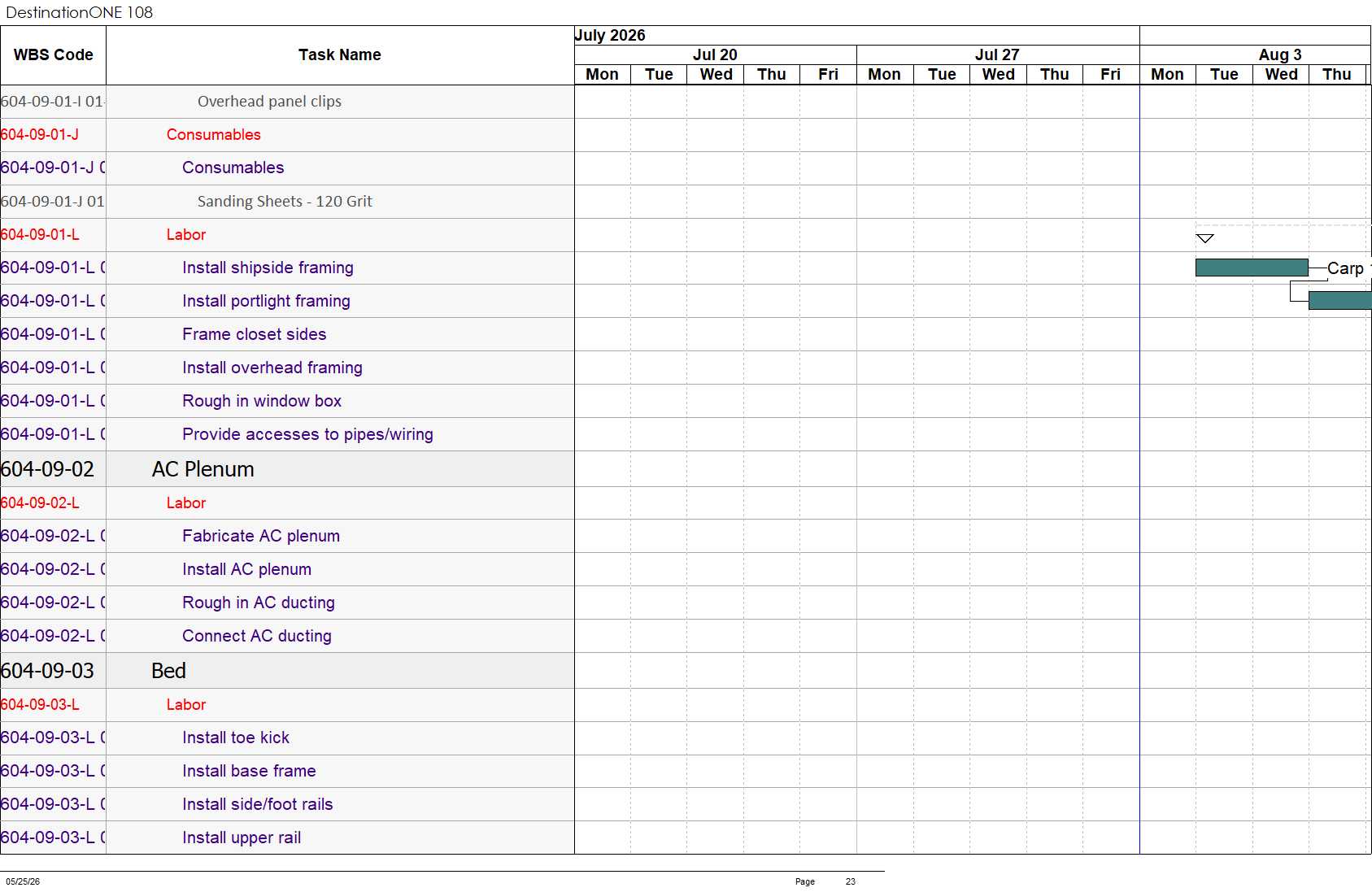
Task: Select the Jul 27 week header
Action: (x=997, y=54)
